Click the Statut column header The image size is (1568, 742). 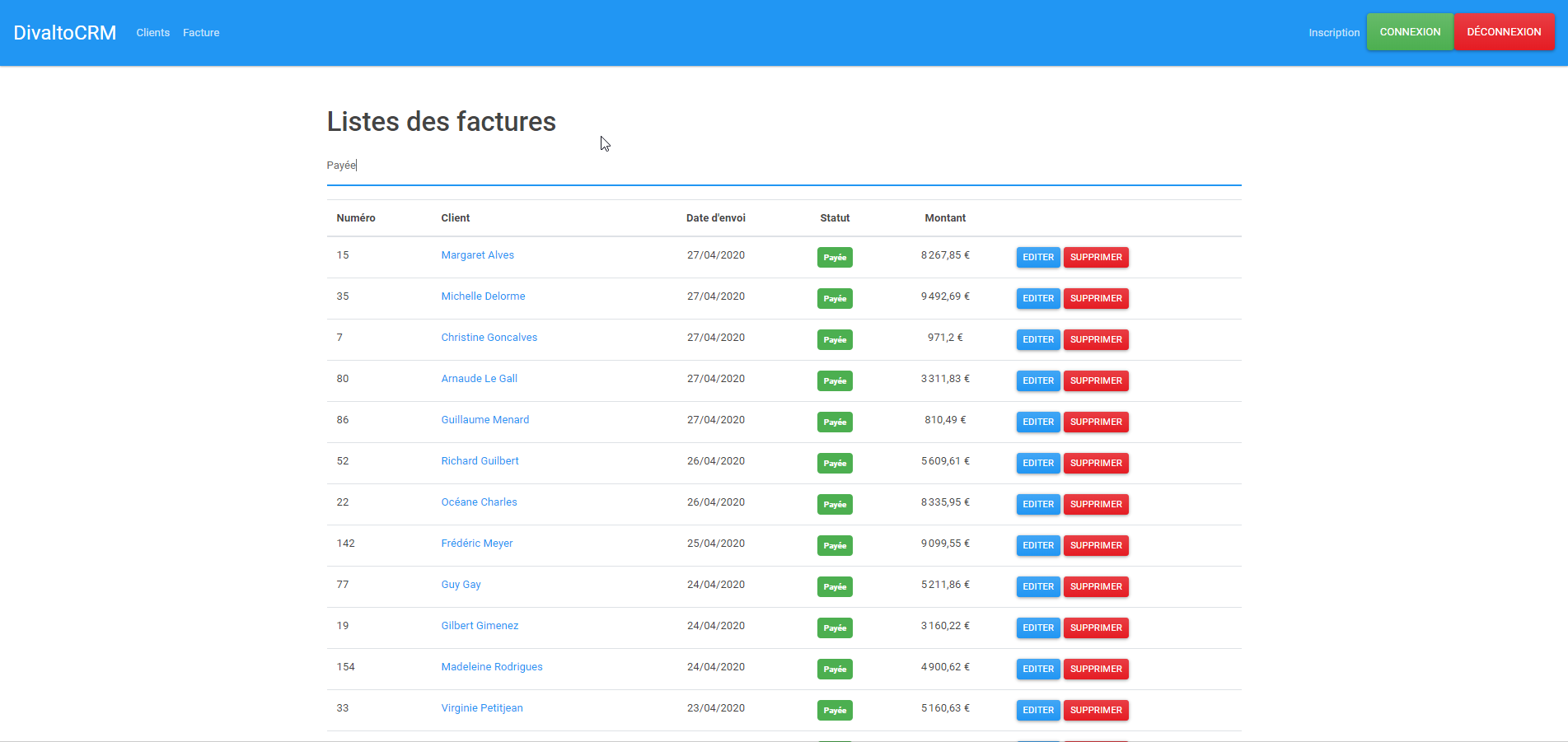tap(835, 218)
